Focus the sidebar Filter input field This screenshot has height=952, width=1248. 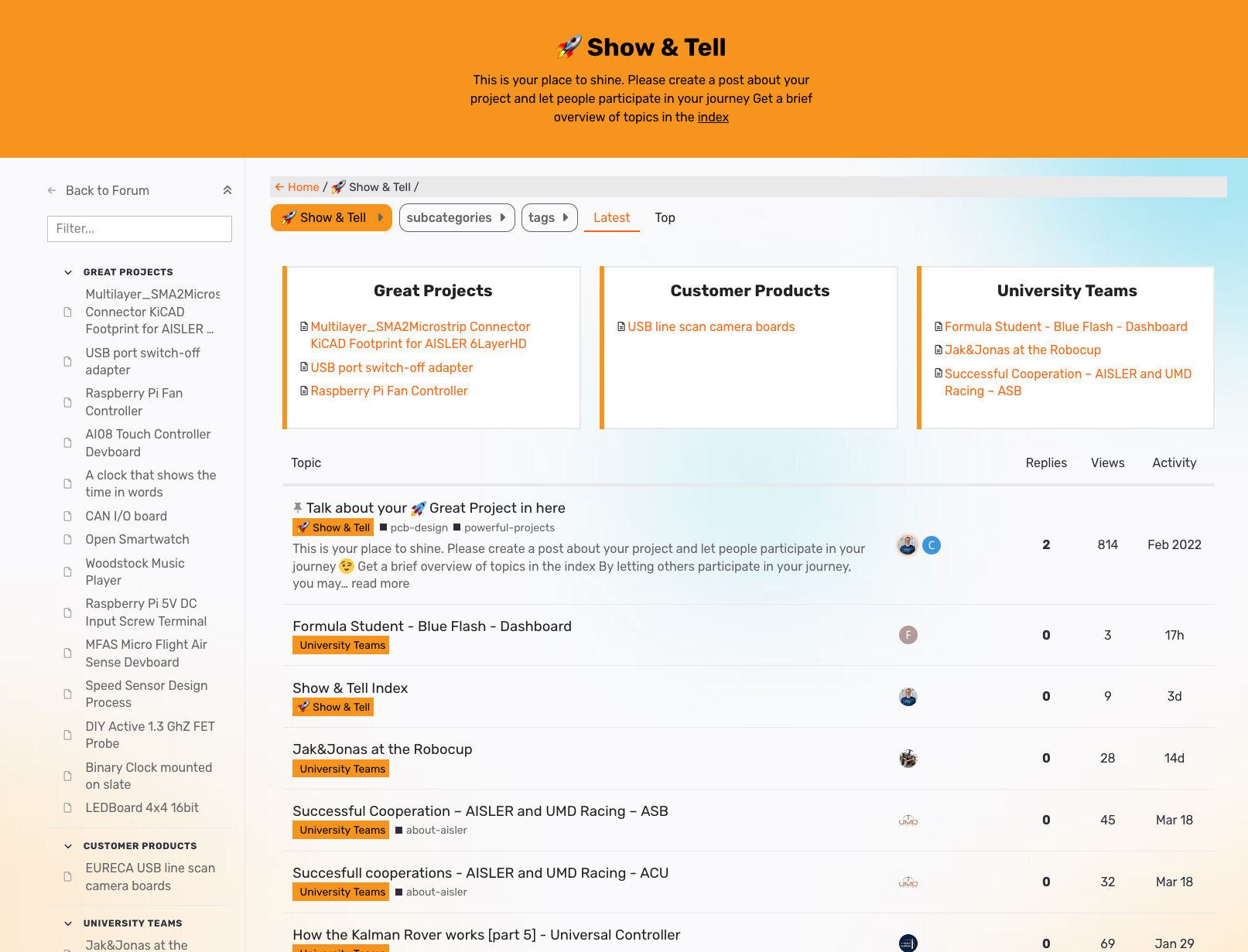coord(139,229)
